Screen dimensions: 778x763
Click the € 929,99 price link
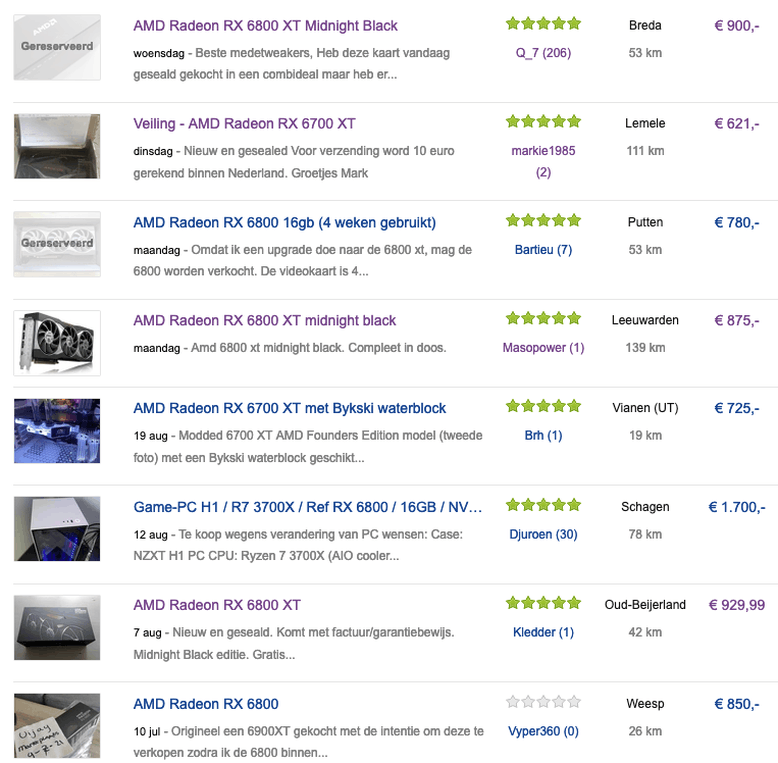point(737,605)
